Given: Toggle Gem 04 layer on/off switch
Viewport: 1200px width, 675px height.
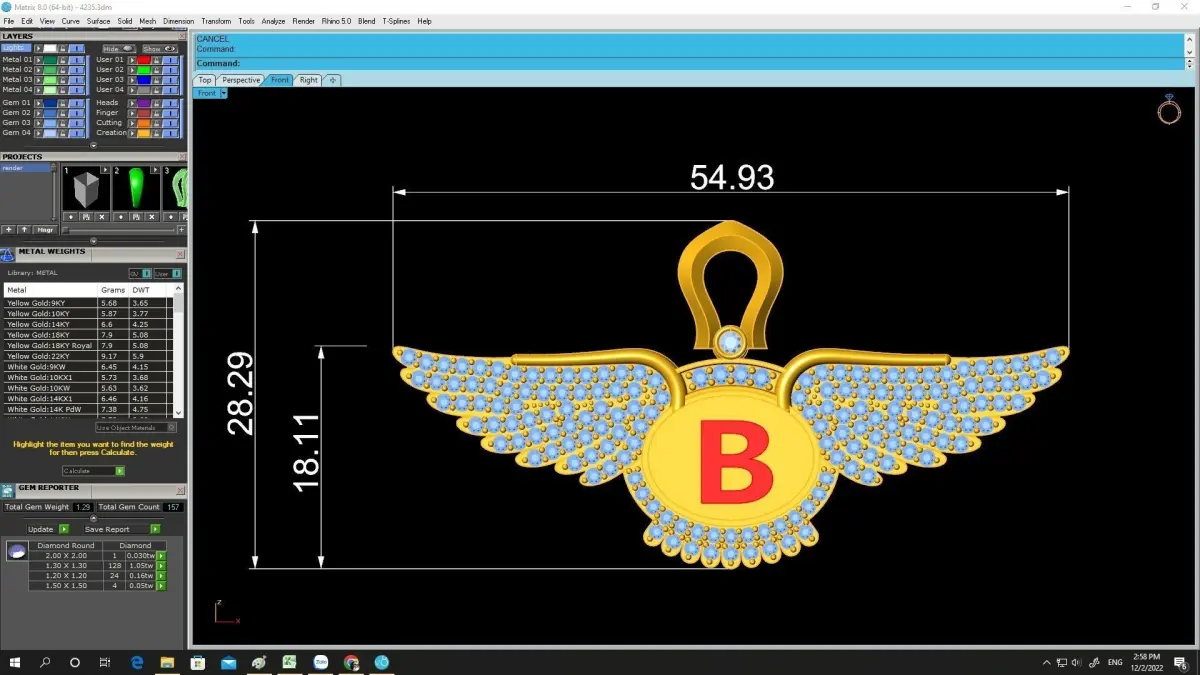Looking at the screenshot, I should pos(76,133).
